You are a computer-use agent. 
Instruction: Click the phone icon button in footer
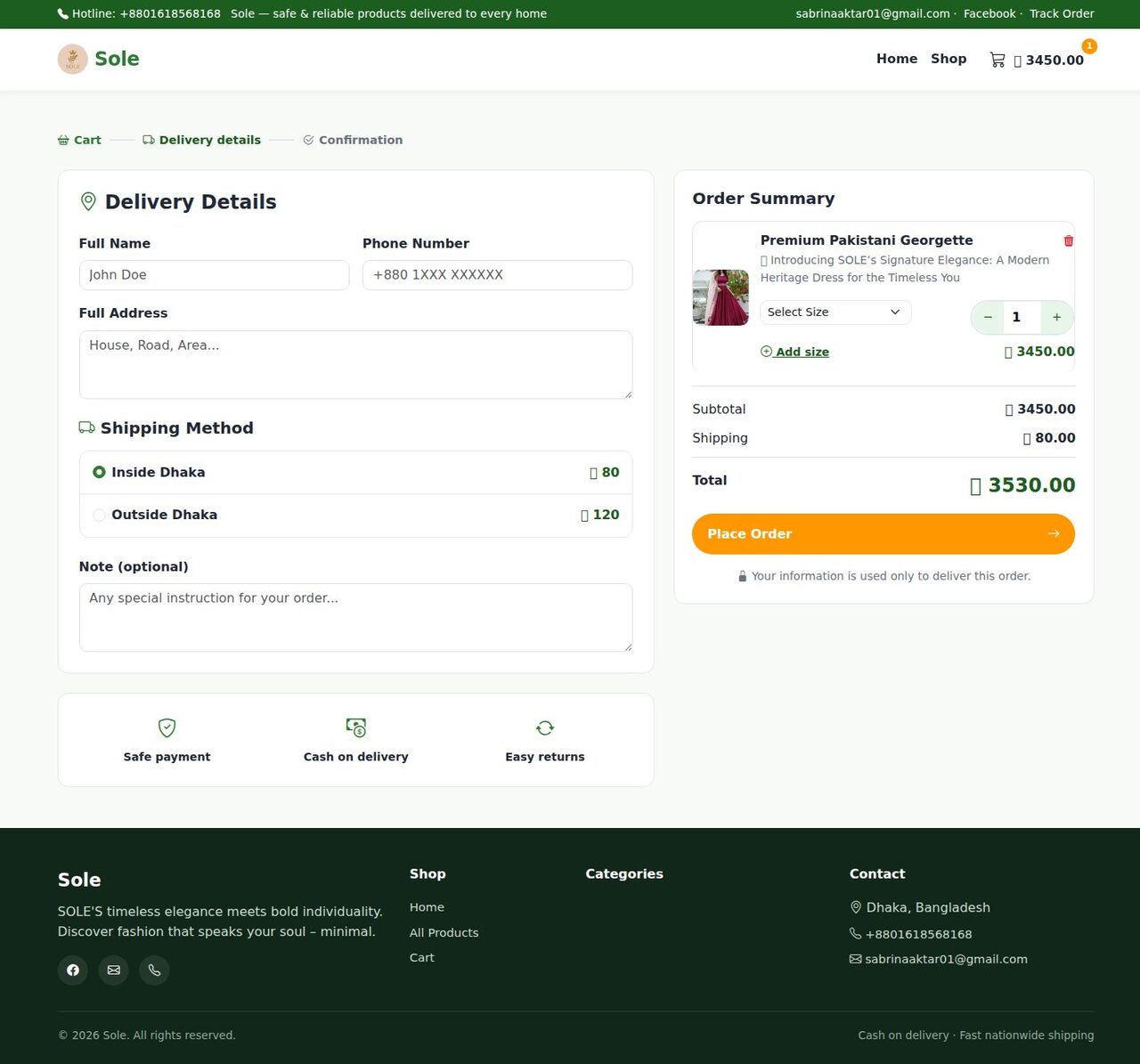155,970
